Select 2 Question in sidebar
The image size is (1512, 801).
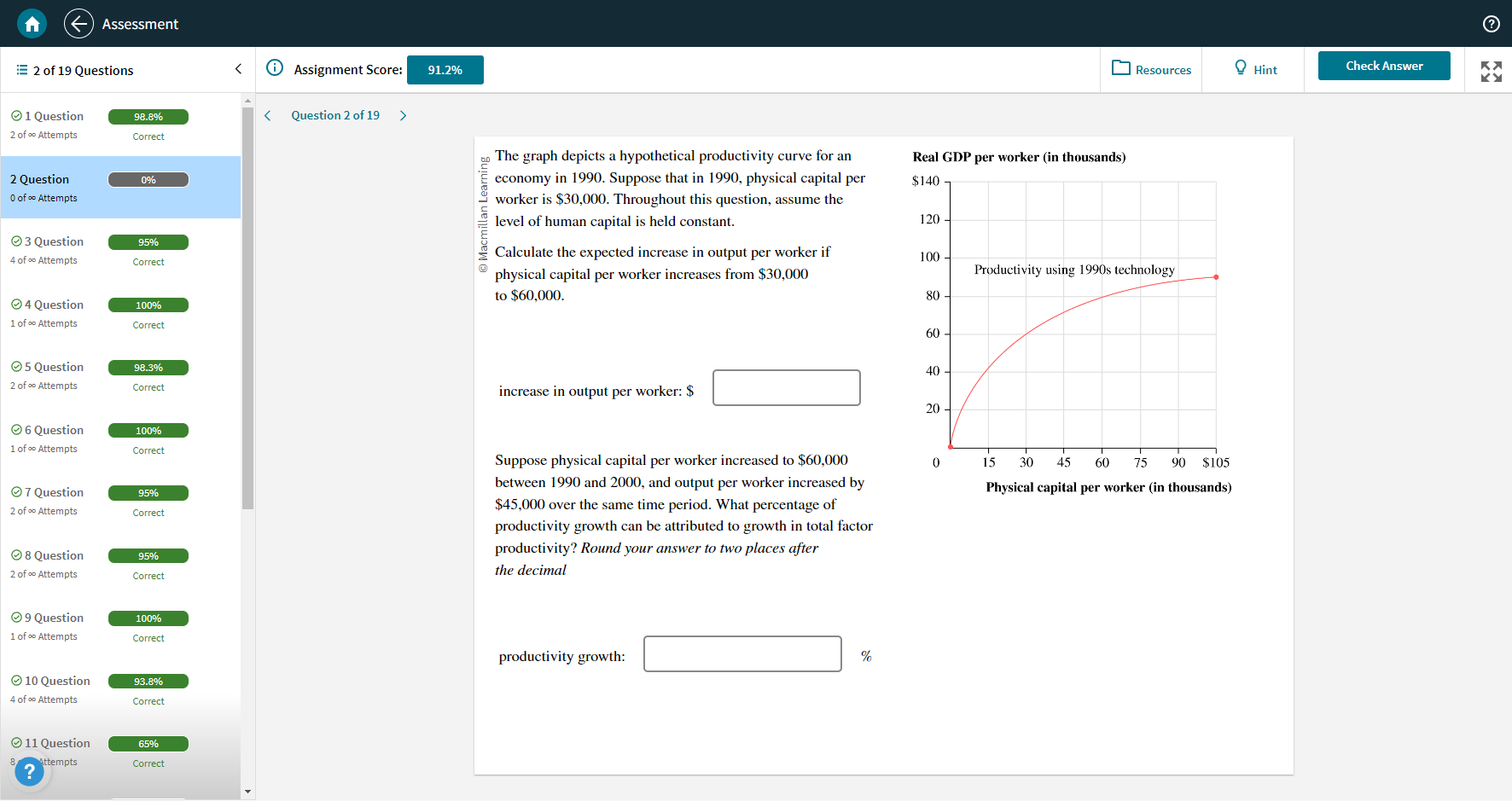(120, 188)
